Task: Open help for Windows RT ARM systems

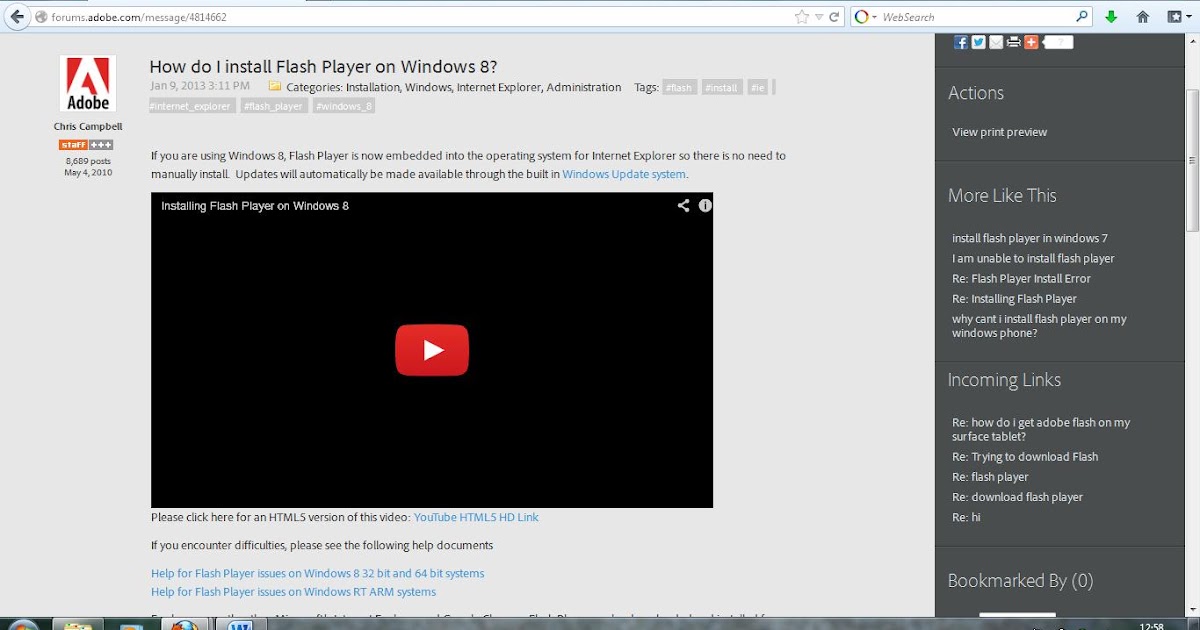Action: 293,592
